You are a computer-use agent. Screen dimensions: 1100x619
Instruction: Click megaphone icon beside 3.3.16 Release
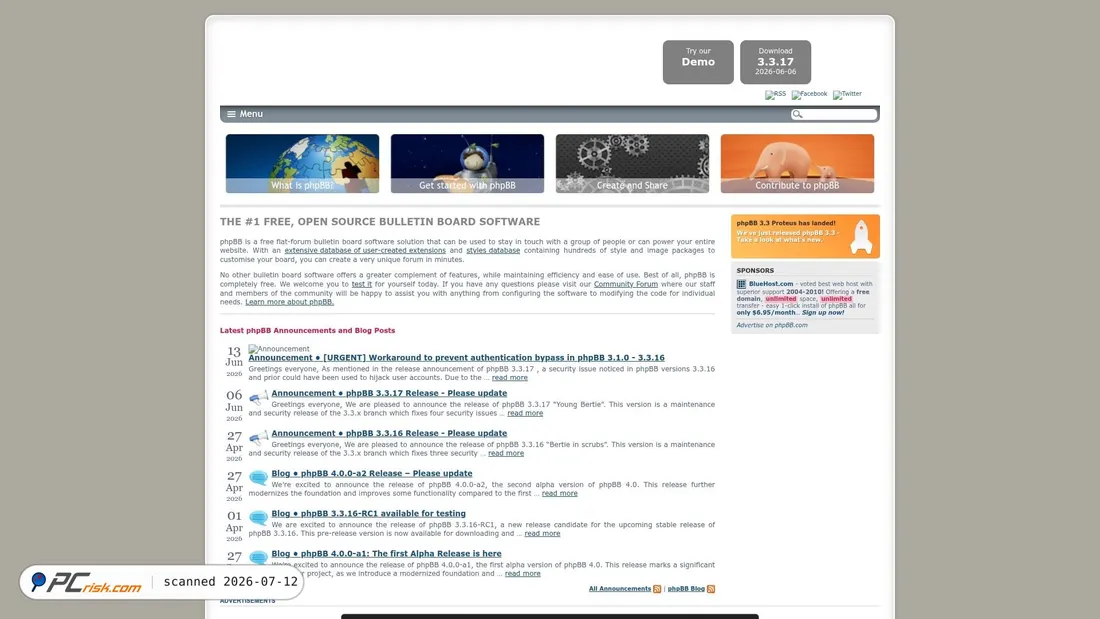tap(258, 438)
